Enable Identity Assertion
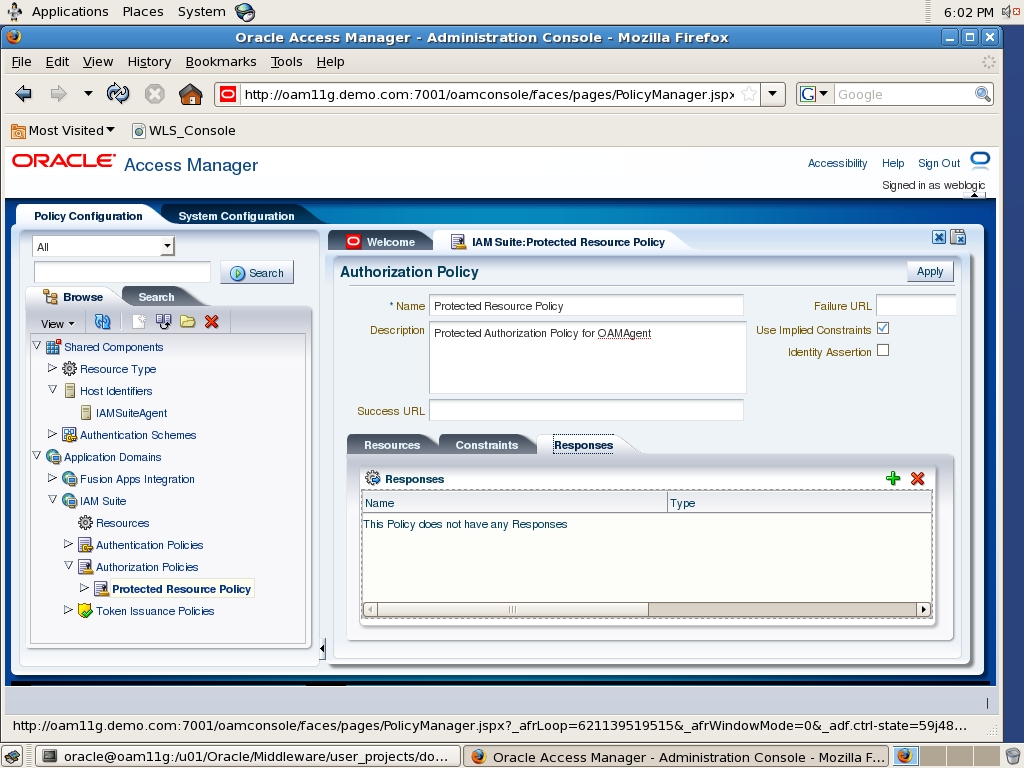 pos(884,350)
